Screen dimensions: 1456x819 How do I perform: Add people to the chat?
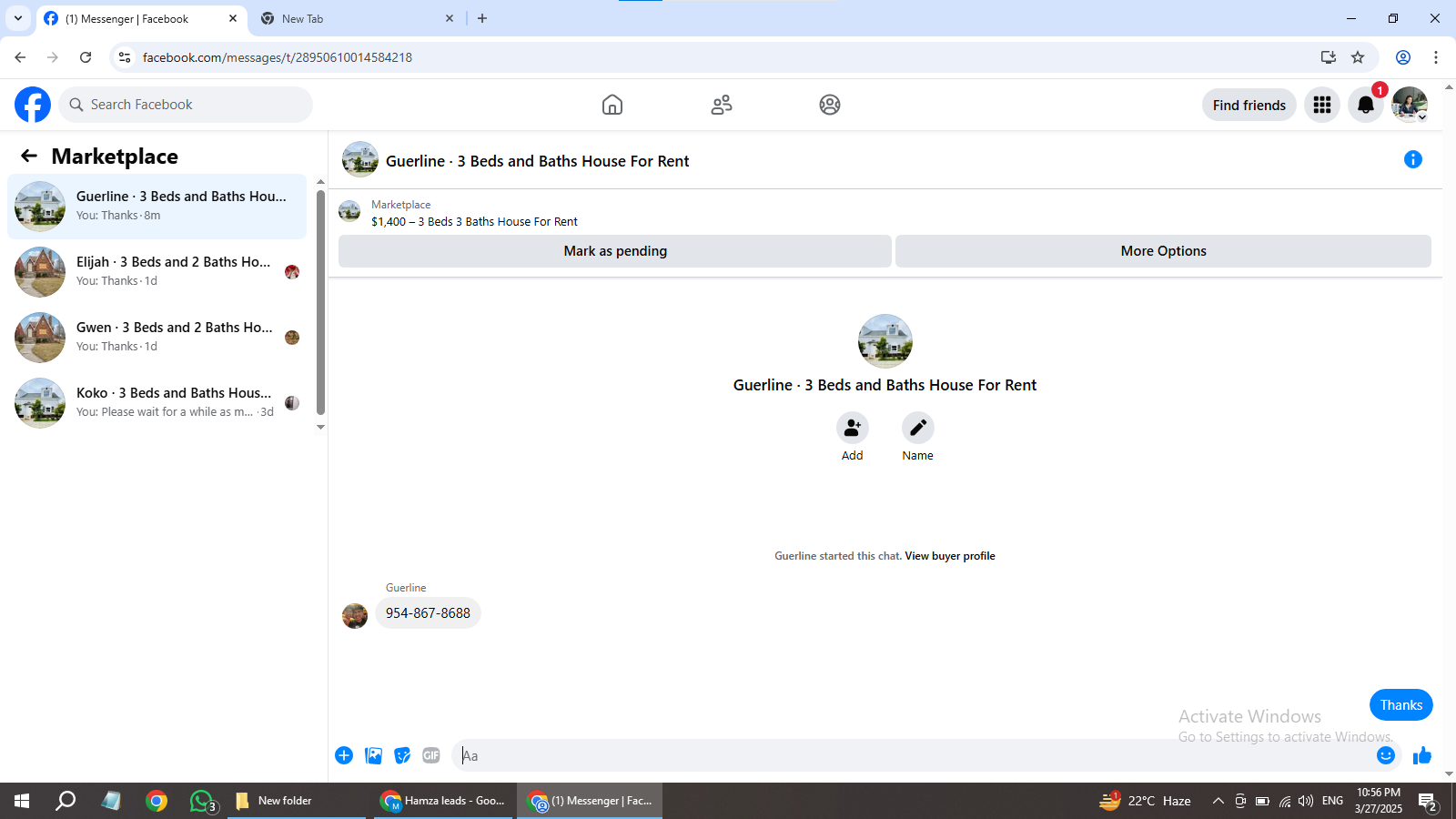tap(853, 428)
